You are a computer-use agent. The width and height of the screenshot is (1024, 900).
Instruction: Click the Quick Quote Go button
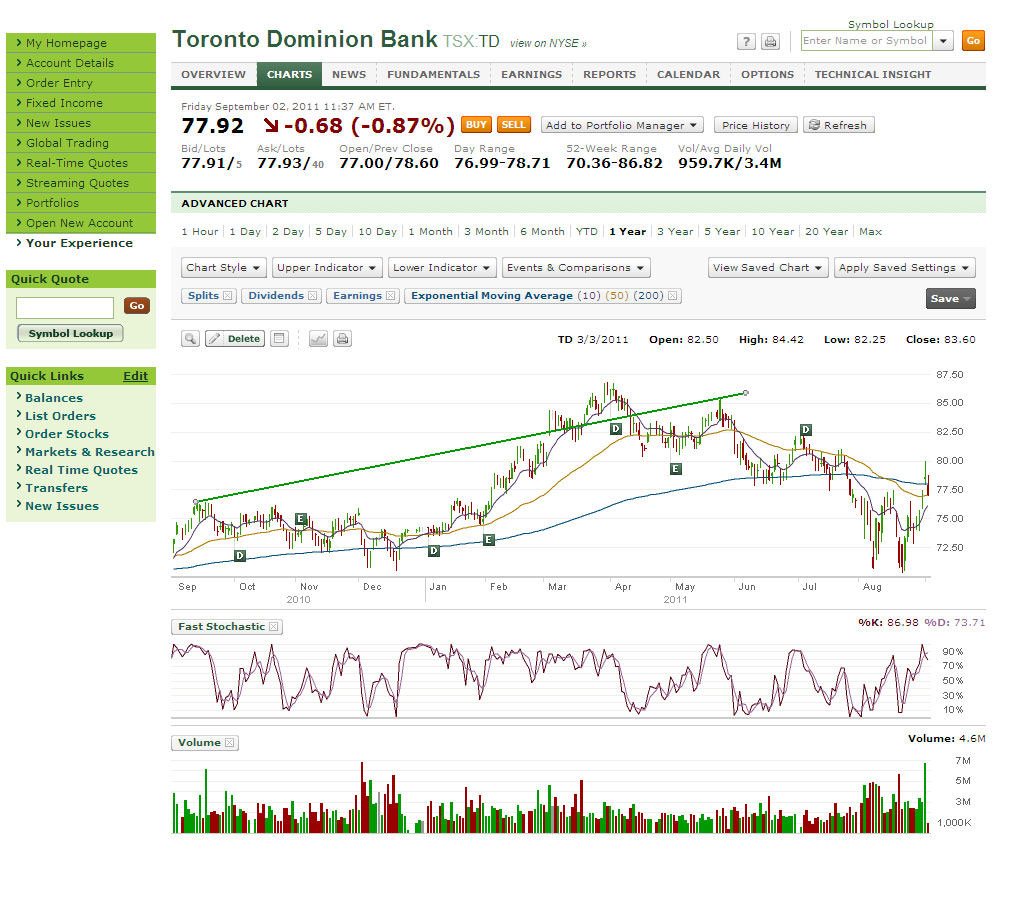tap(136, 306)
